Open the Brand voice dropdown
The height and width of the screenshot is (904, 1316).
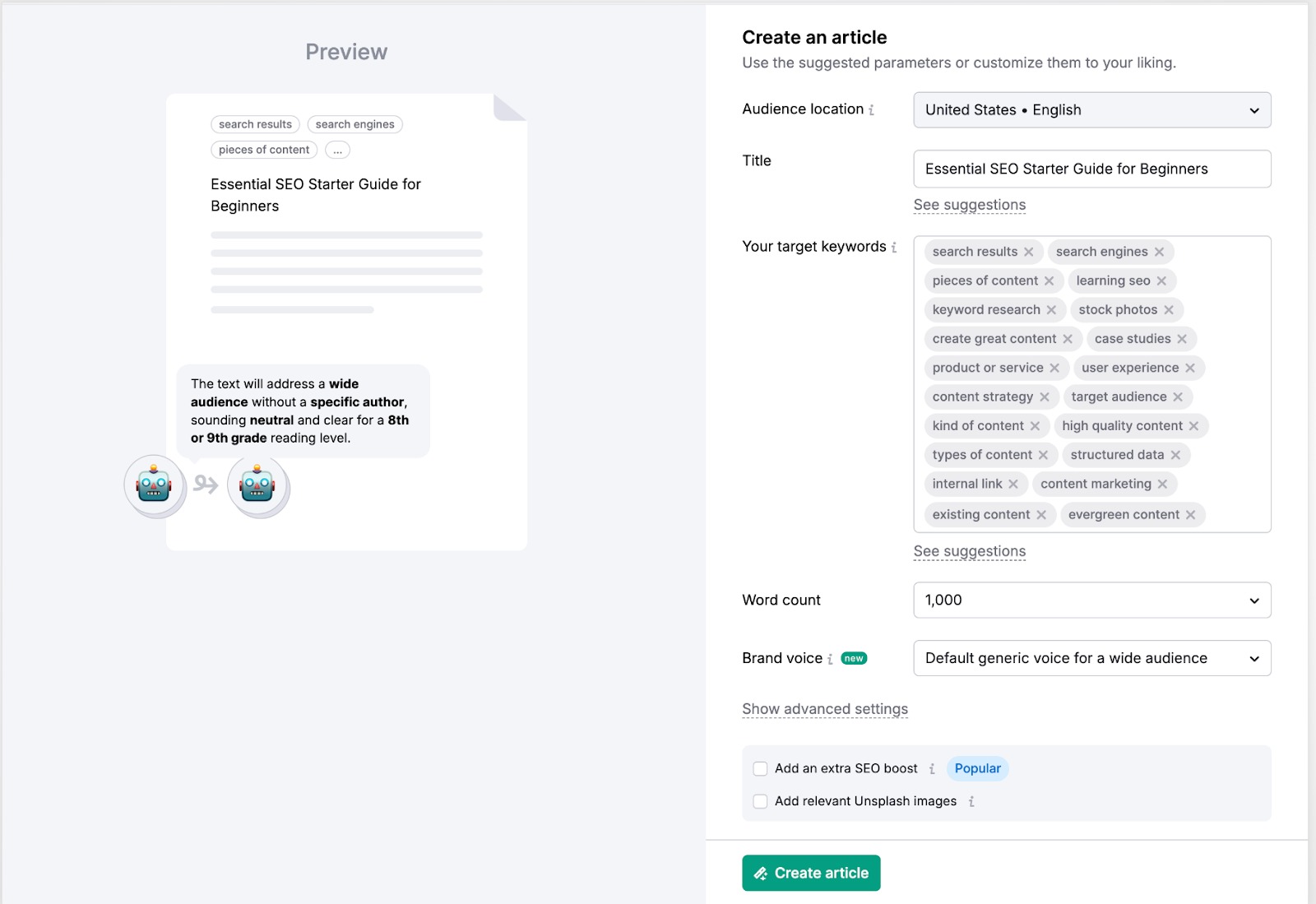[1091, 659]
